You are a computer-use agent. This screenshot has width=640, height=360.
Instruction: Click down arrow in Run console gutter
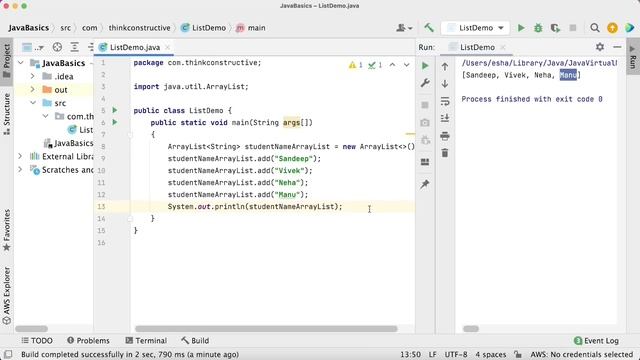pos(445,84)
